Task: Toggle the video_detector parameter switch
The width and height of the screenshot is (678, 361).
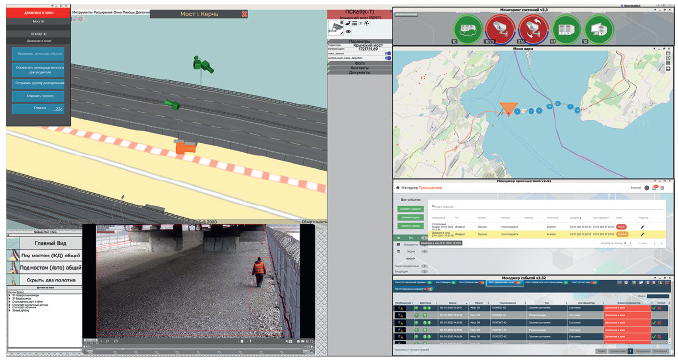Action: (387, 54)
